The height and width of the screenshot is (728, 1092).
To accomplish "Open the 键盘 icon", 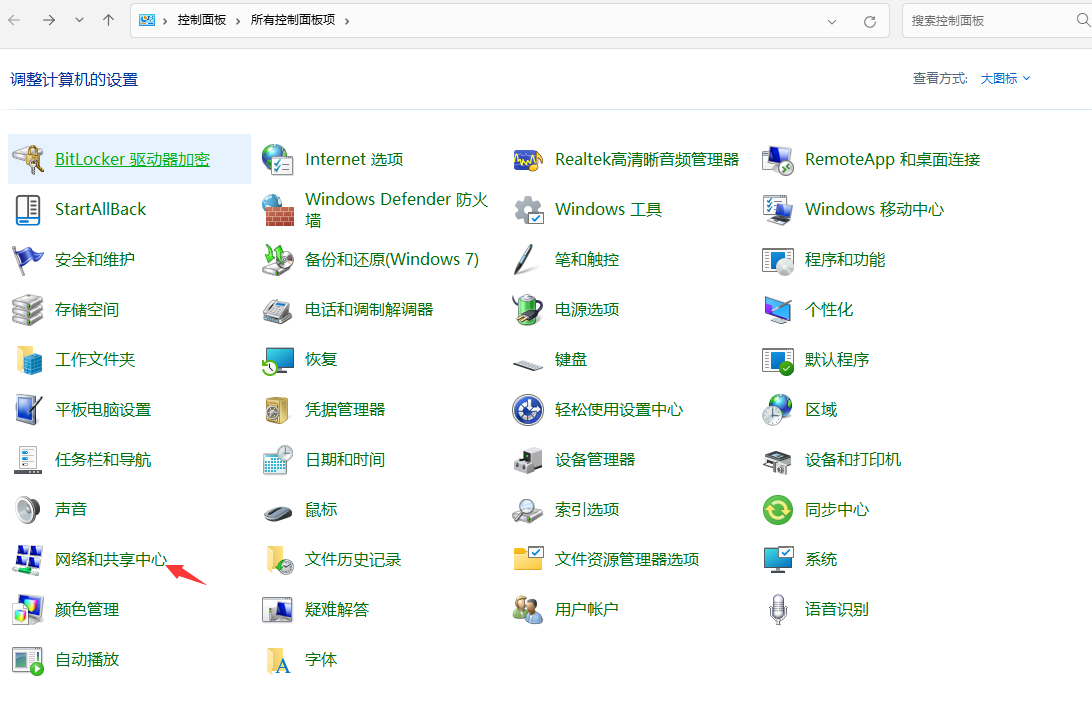I will point(528,364).
